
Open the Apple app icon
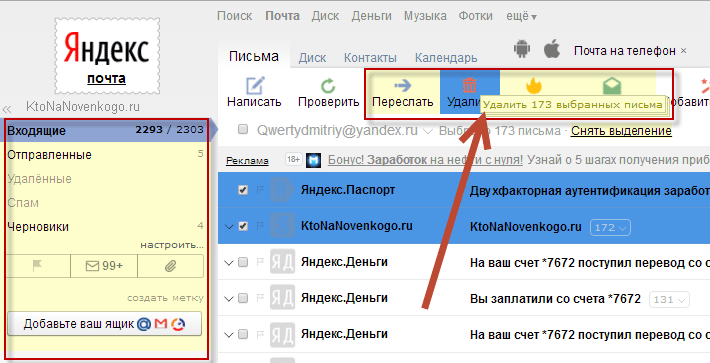pos(552,48)
